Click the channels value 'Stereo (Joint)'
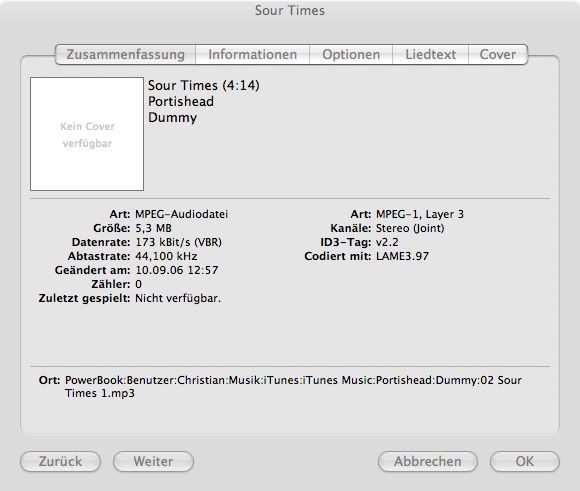 (410, 228)
